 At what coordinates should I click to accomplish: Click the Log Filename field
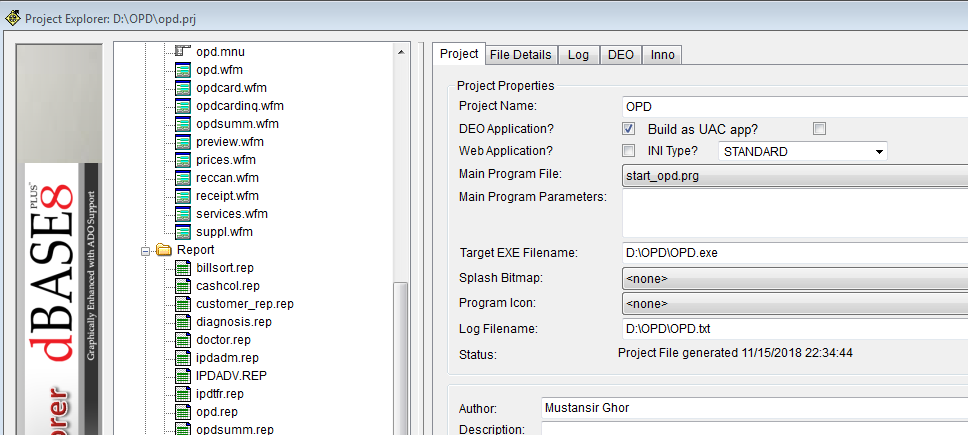(795, 329)
